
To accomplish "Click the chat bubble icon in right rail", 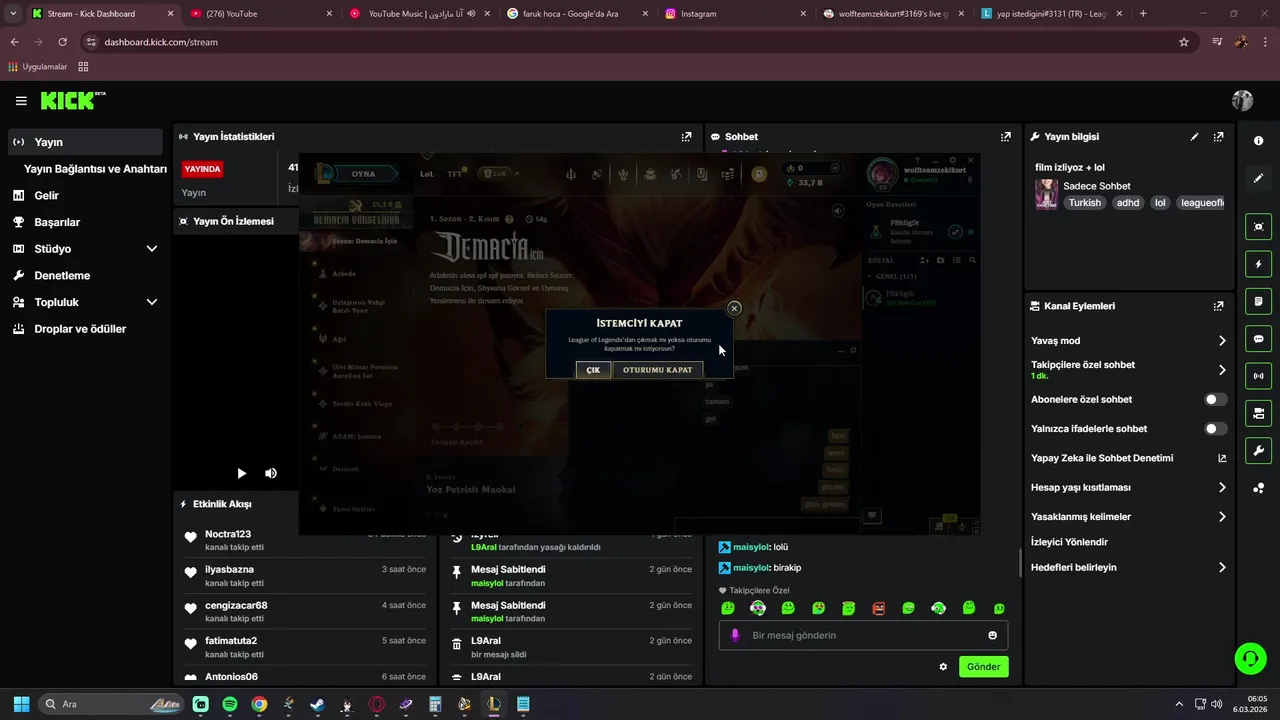I will pyautogui.click(x=1258, y=339).
